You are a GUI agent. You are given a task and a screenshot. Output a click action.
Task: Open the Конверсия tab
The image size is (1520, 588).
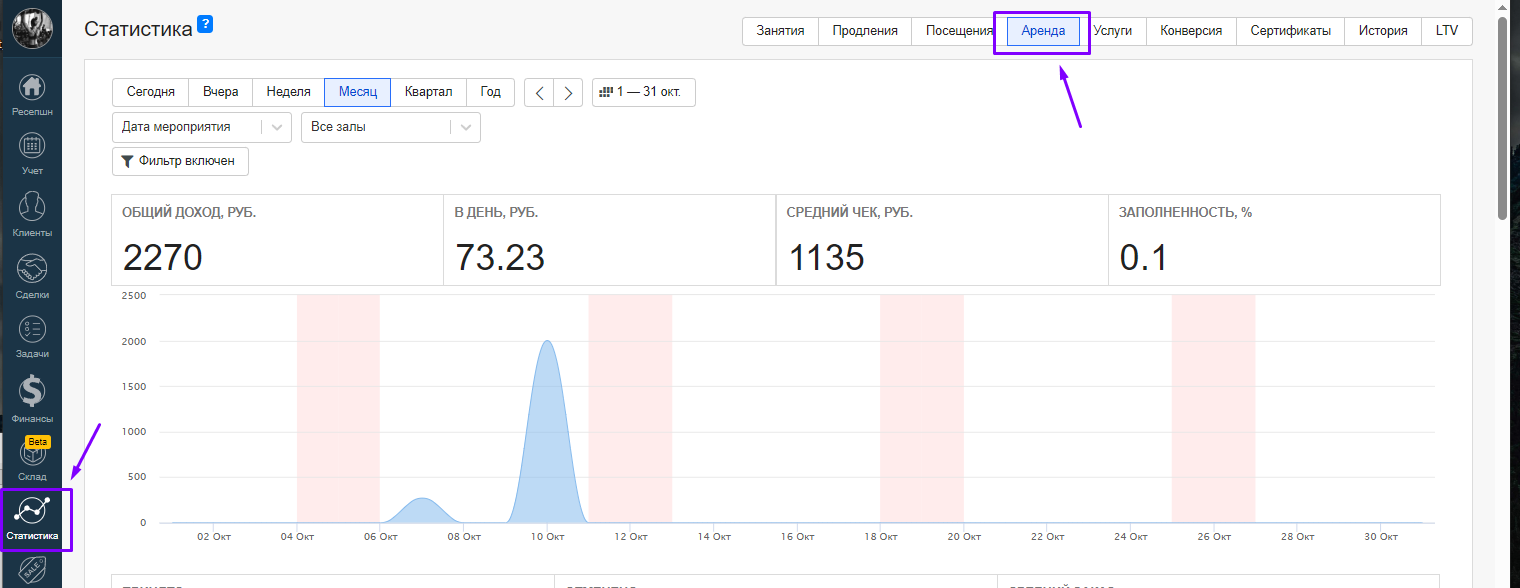[x=1191, y=31]
